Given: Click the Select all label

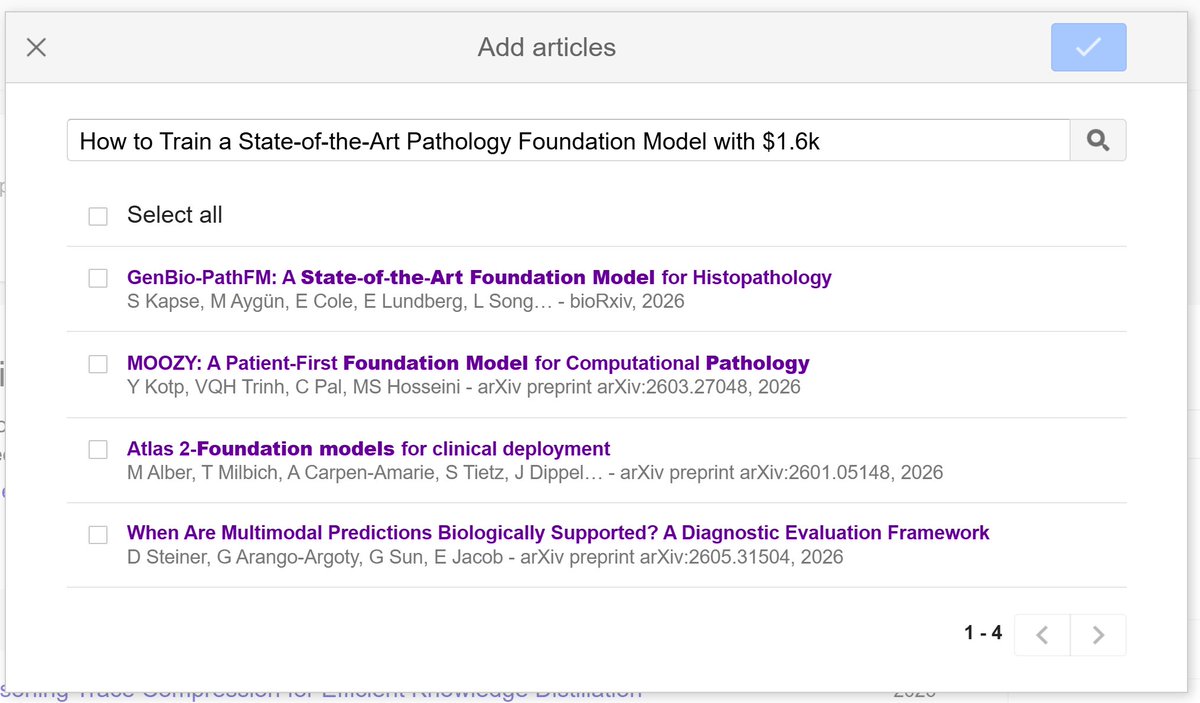Looking at the screenshot, I should tap(175, 215).
